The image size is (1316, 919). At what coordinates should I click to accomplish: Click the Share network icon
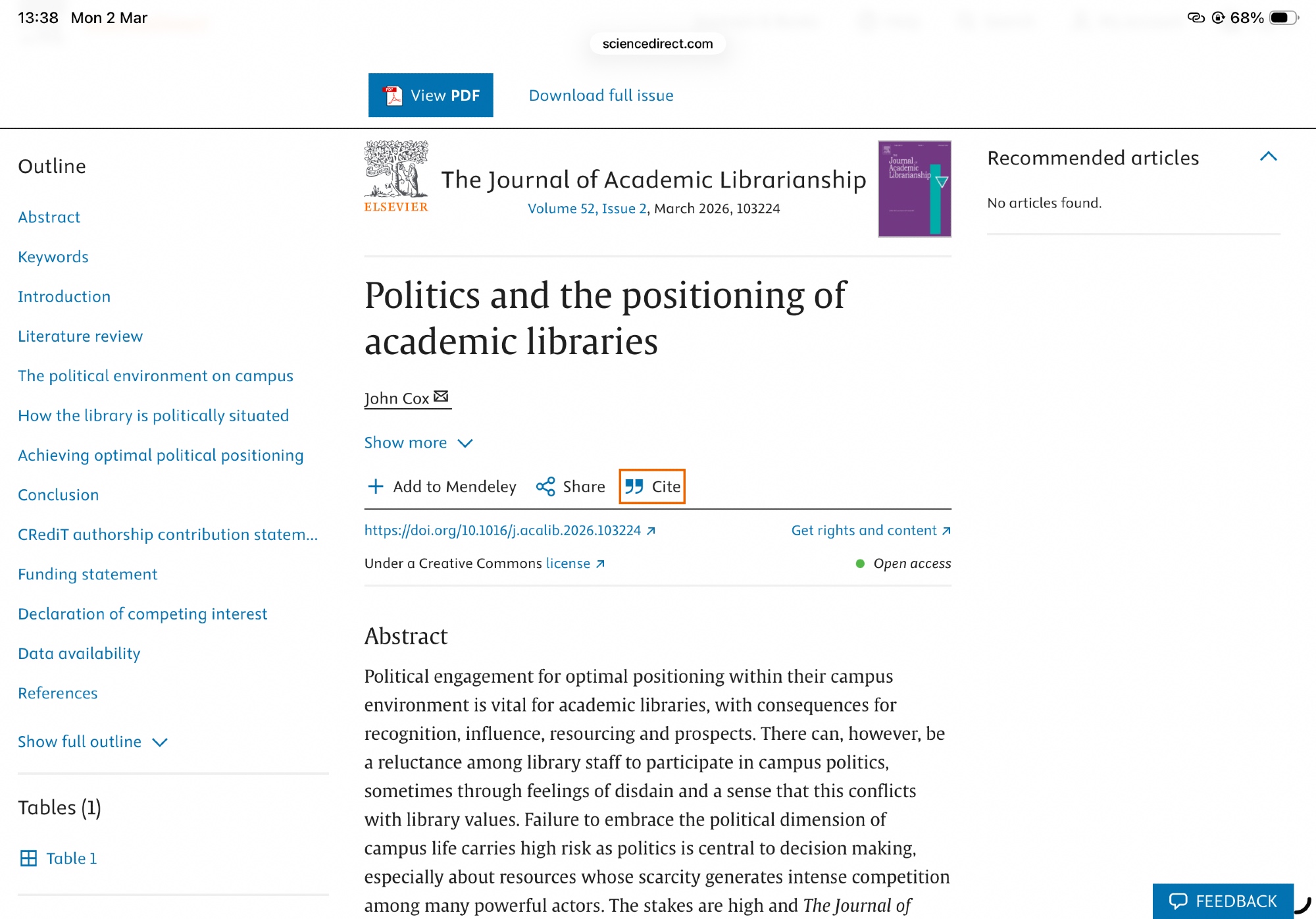tap(545, 486)
